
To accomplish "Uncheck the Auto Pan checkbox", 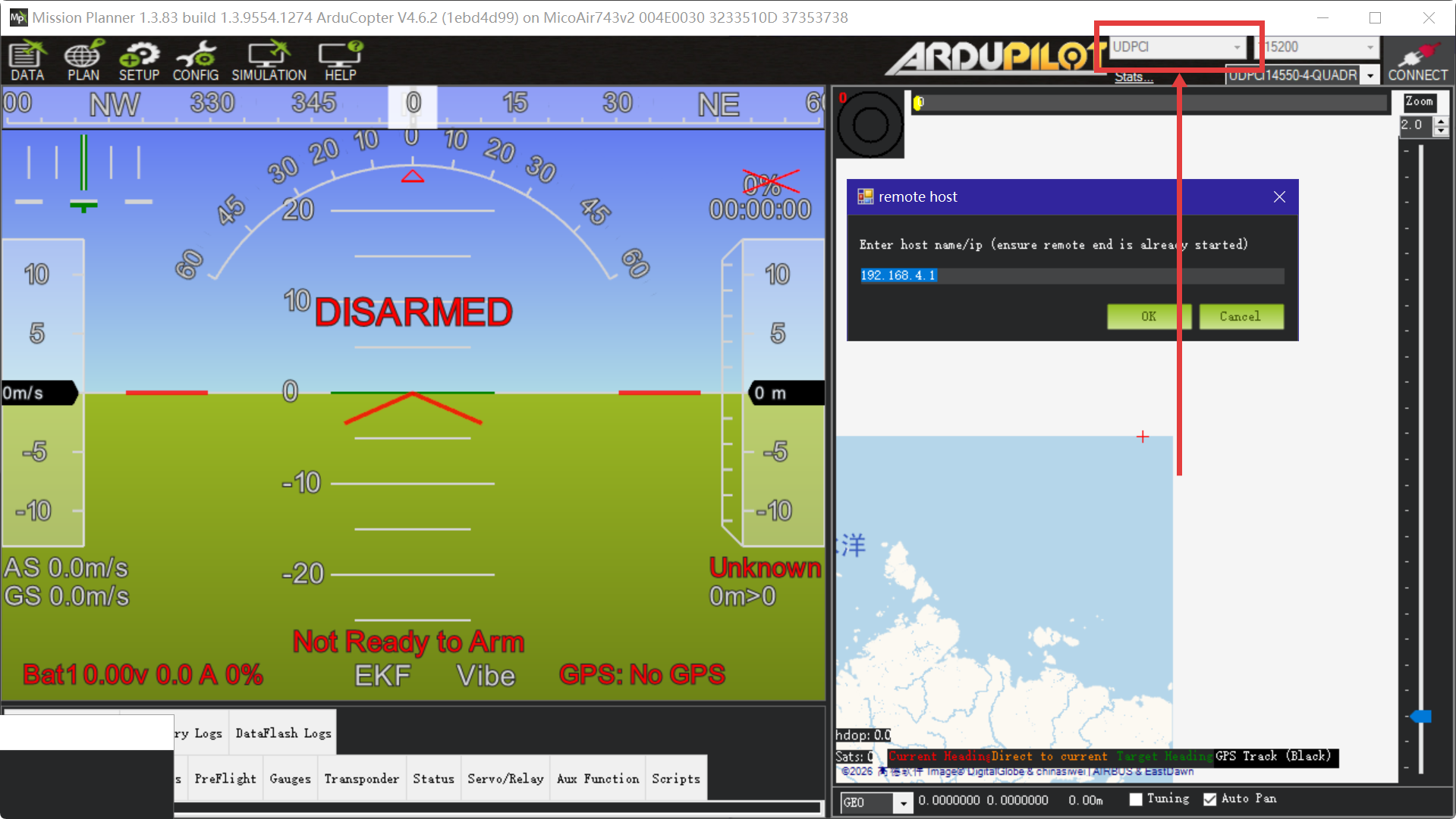I will point(1210,799).
